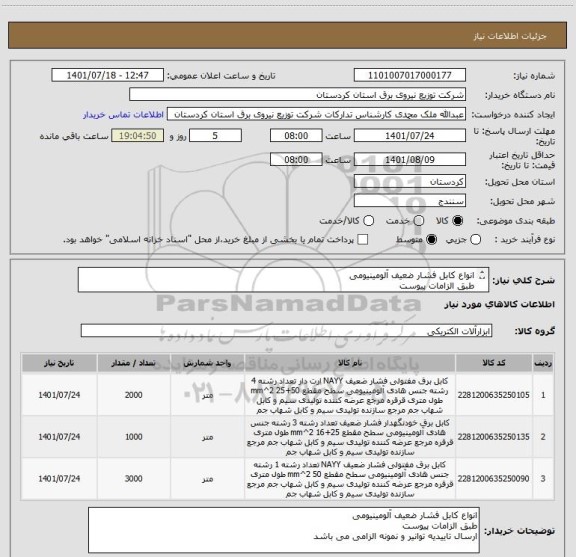This screenshot has height=557, width=576.
Task: Click the row 3 product name NAYY 1 رشته
Action: [x=350, y=479]
